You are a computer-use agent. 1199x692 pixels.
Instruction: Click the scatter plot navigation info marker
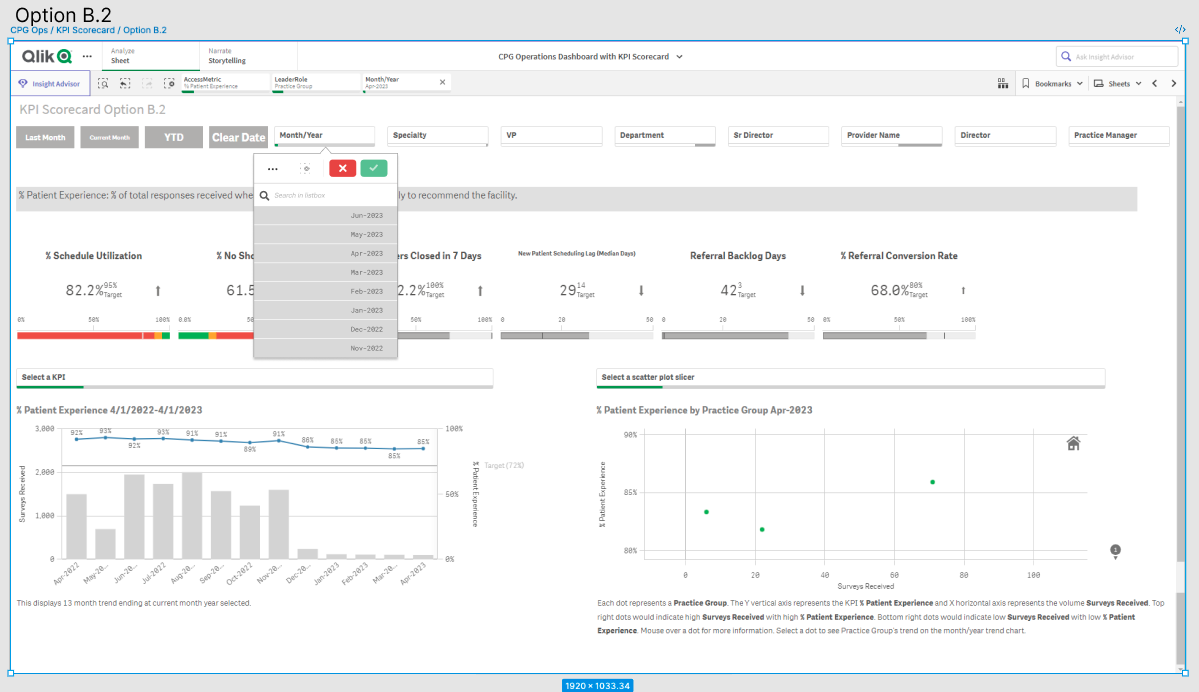point(1116,551)
